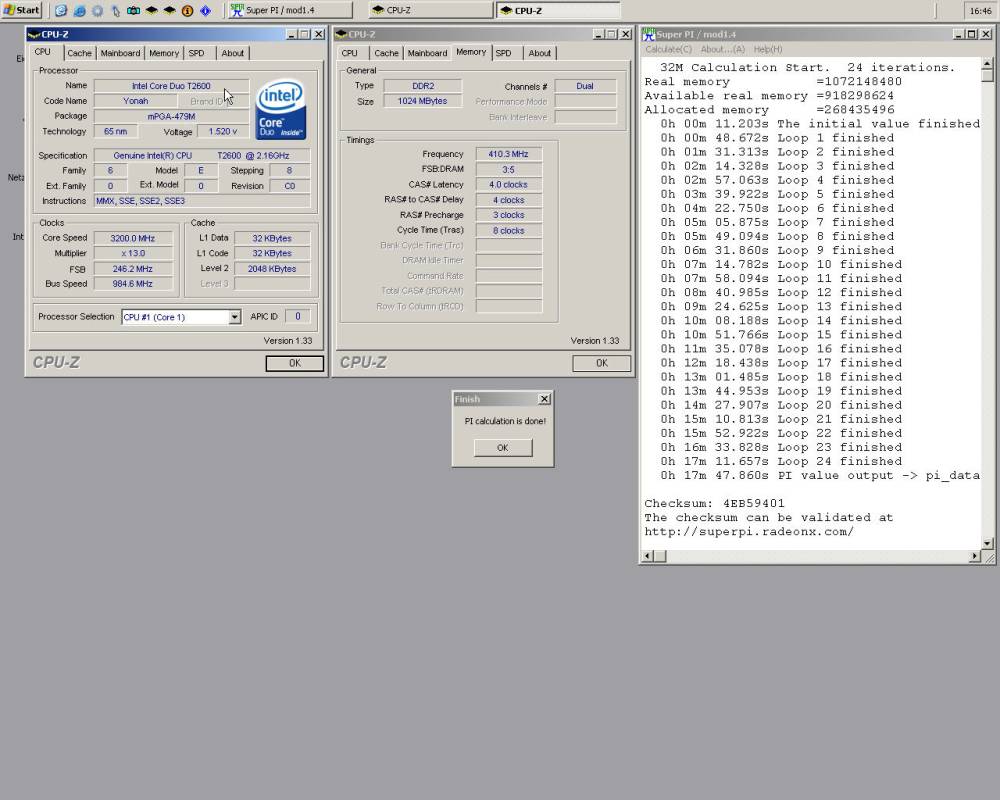This screenshot has width=1000, height=800.
Task: Click Super PI horizontal scrollbar left arrow
Action: (647, 556)
